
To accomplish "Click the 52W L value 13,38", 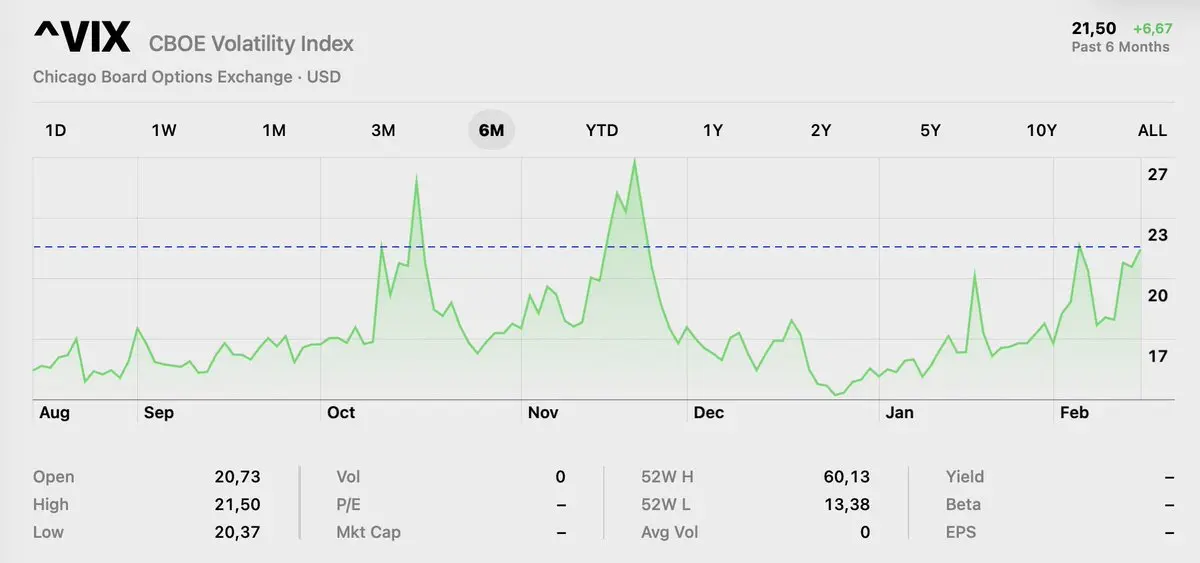I will point(846,505).
